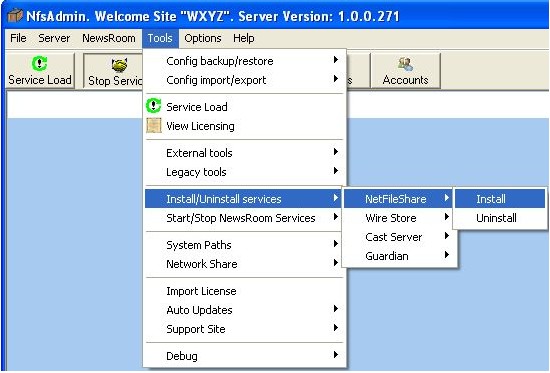Screen dimensions: 550x373
Task: Open the File menu
Action: [x=18, y=38]
